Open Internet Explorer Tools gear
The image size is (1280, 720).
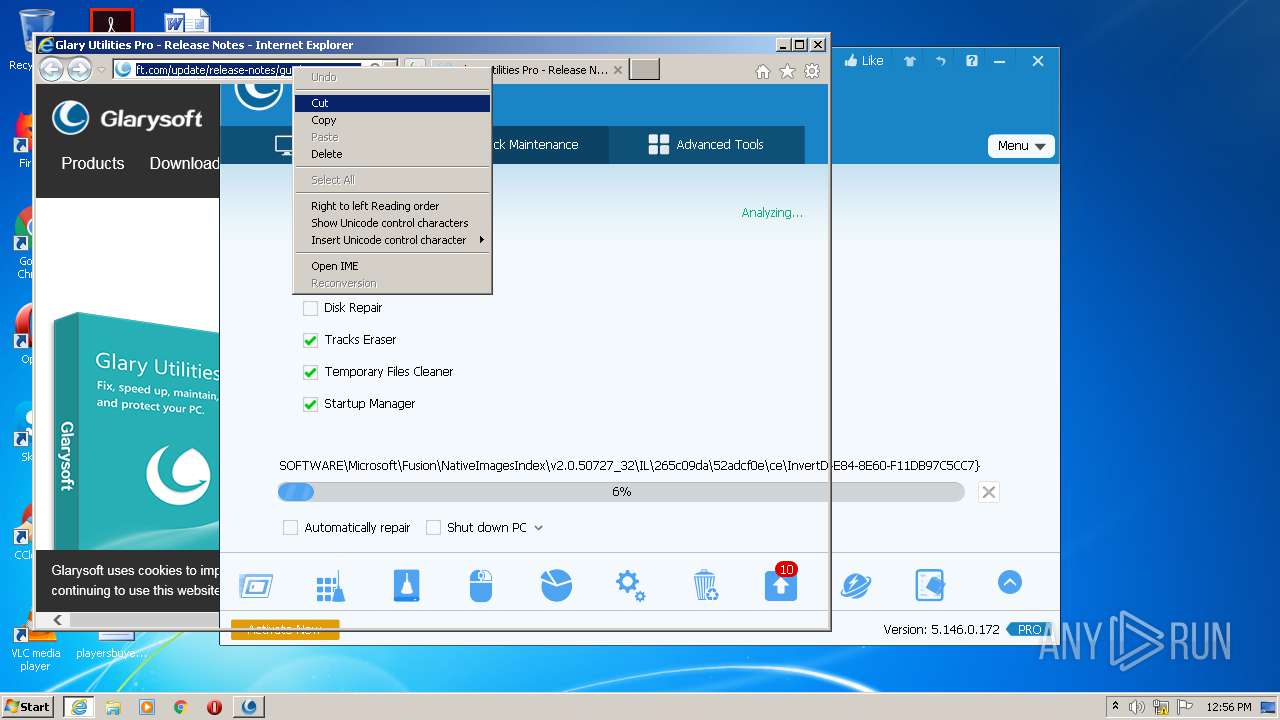(x=812, y=71)
